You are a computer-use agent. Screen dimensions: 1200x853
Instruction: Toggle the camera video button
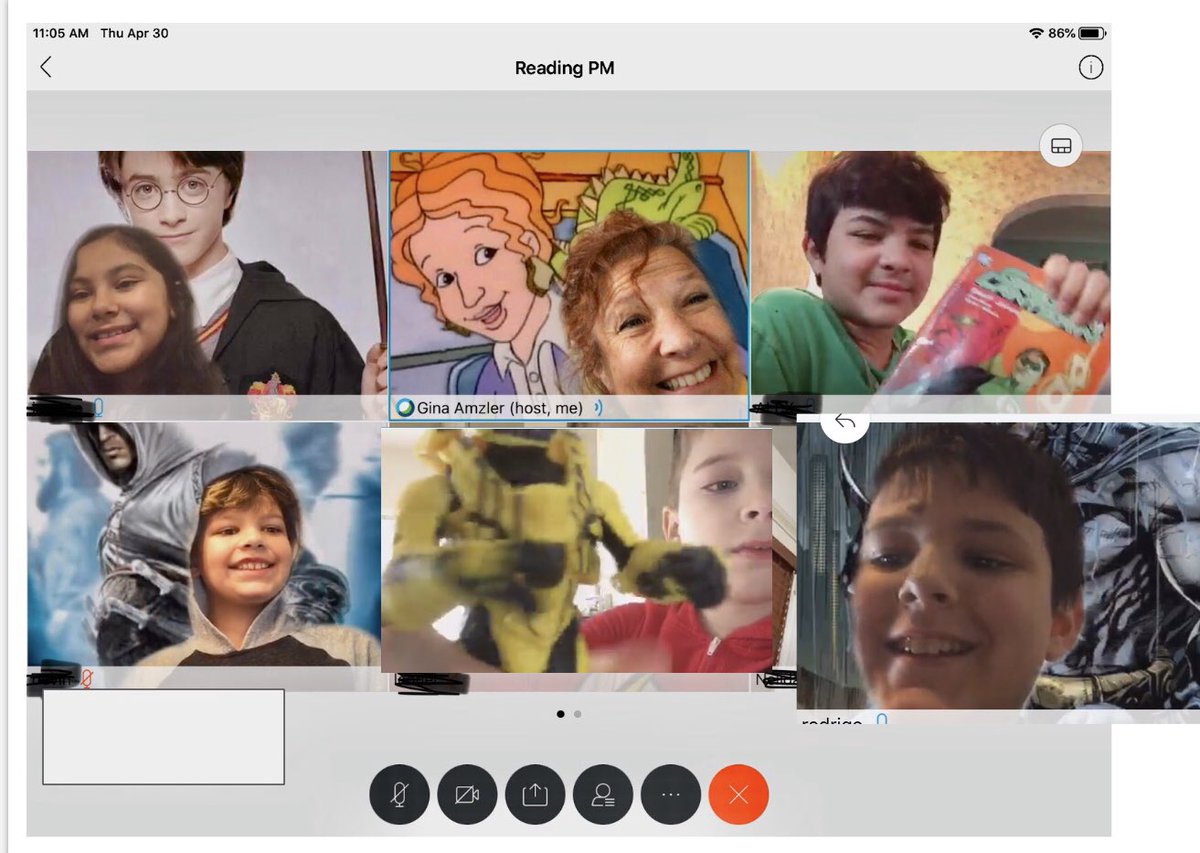click(467, 795)
